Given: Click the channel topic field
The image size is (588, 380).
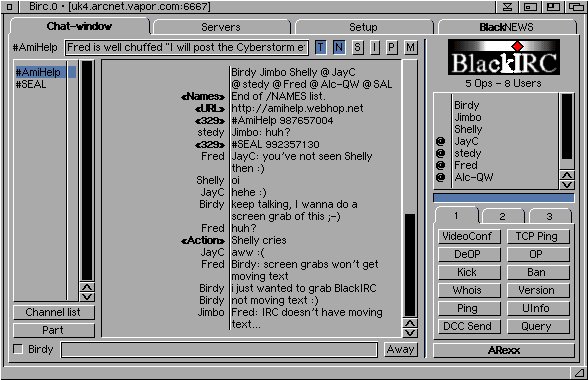Looking at the screenshot, I should coord(187,47).
